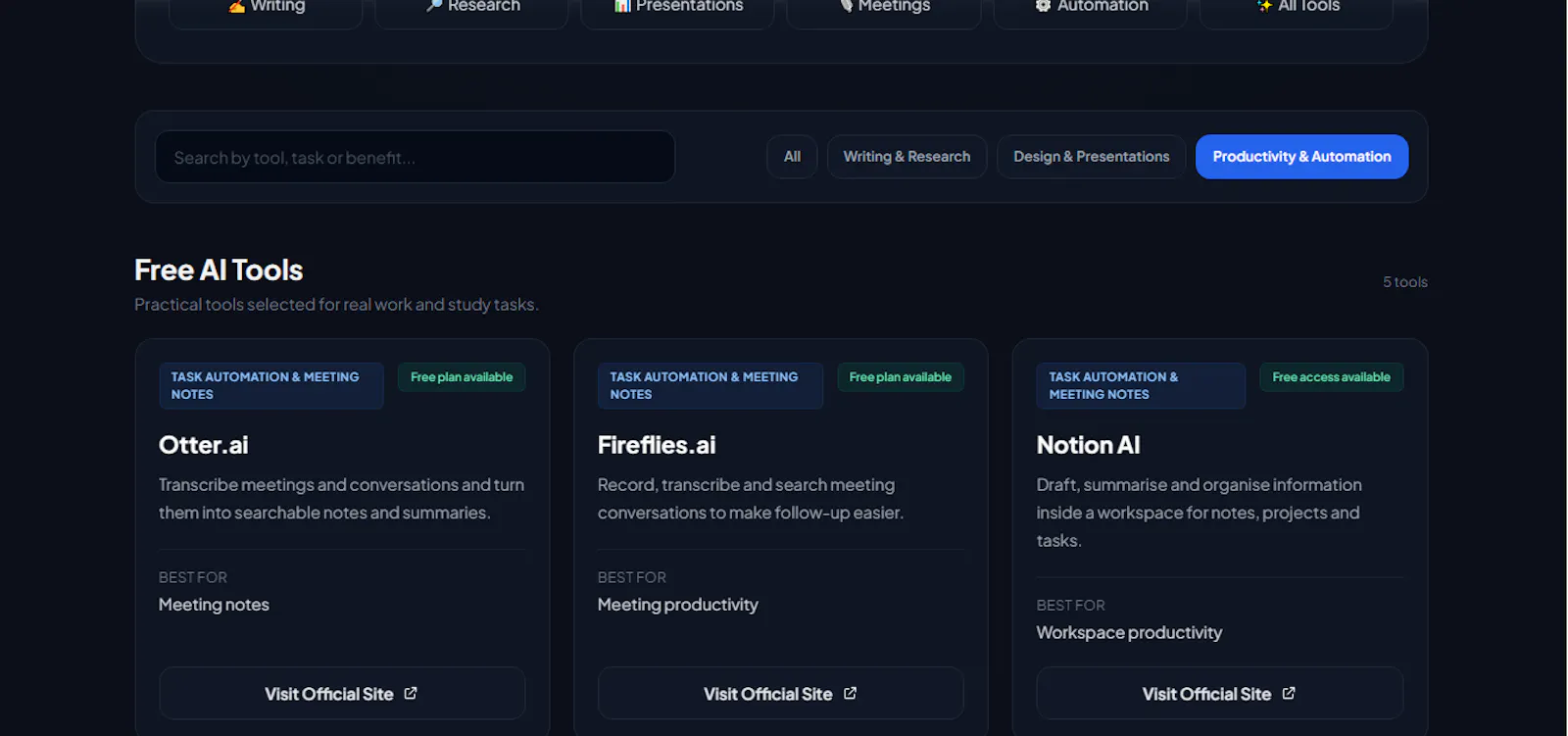1568x736 pixels.
Task: Click external link icon on Otter.ai card
Action: (411, 693)
